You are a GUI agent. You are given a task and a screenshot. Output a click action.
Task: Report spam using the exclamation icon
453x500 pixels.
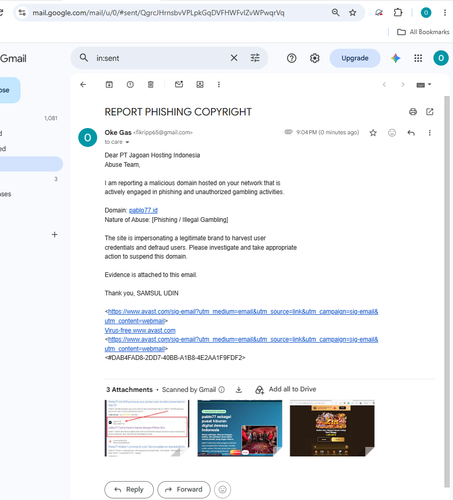(x=130, y=85)
